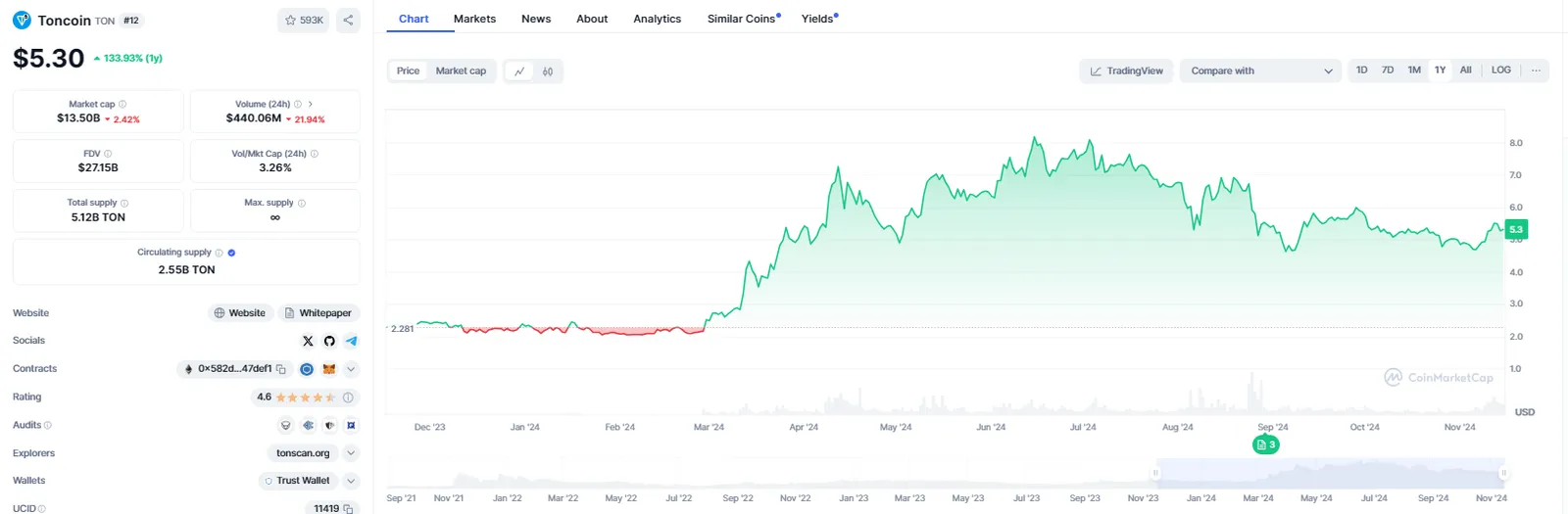The width and height of the screenshot is (1568, 514).
Task: Click the 4.6 star rating stars
Action: click(306, 397)
